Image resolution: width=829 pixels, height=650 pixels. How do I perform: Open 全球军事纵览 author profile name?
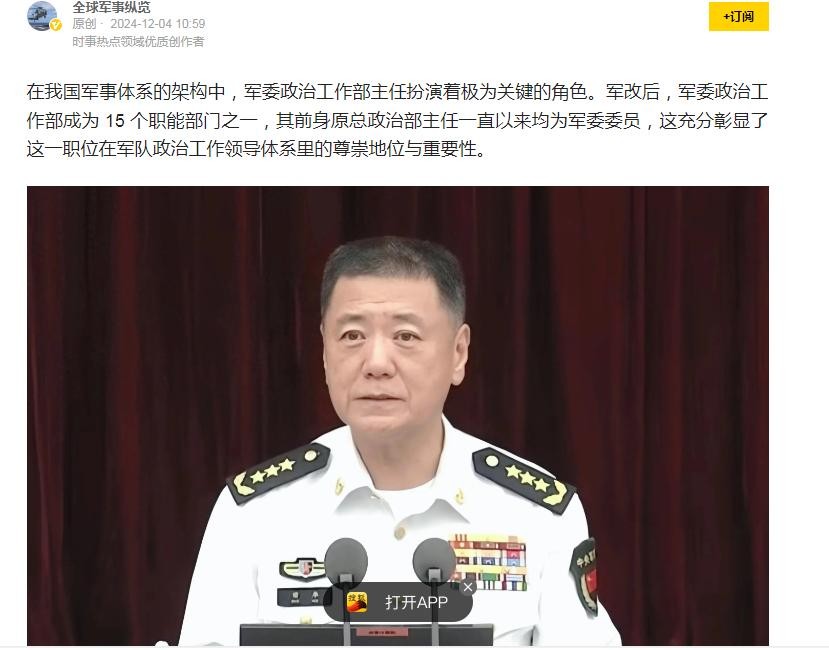[x=112, y=7]
